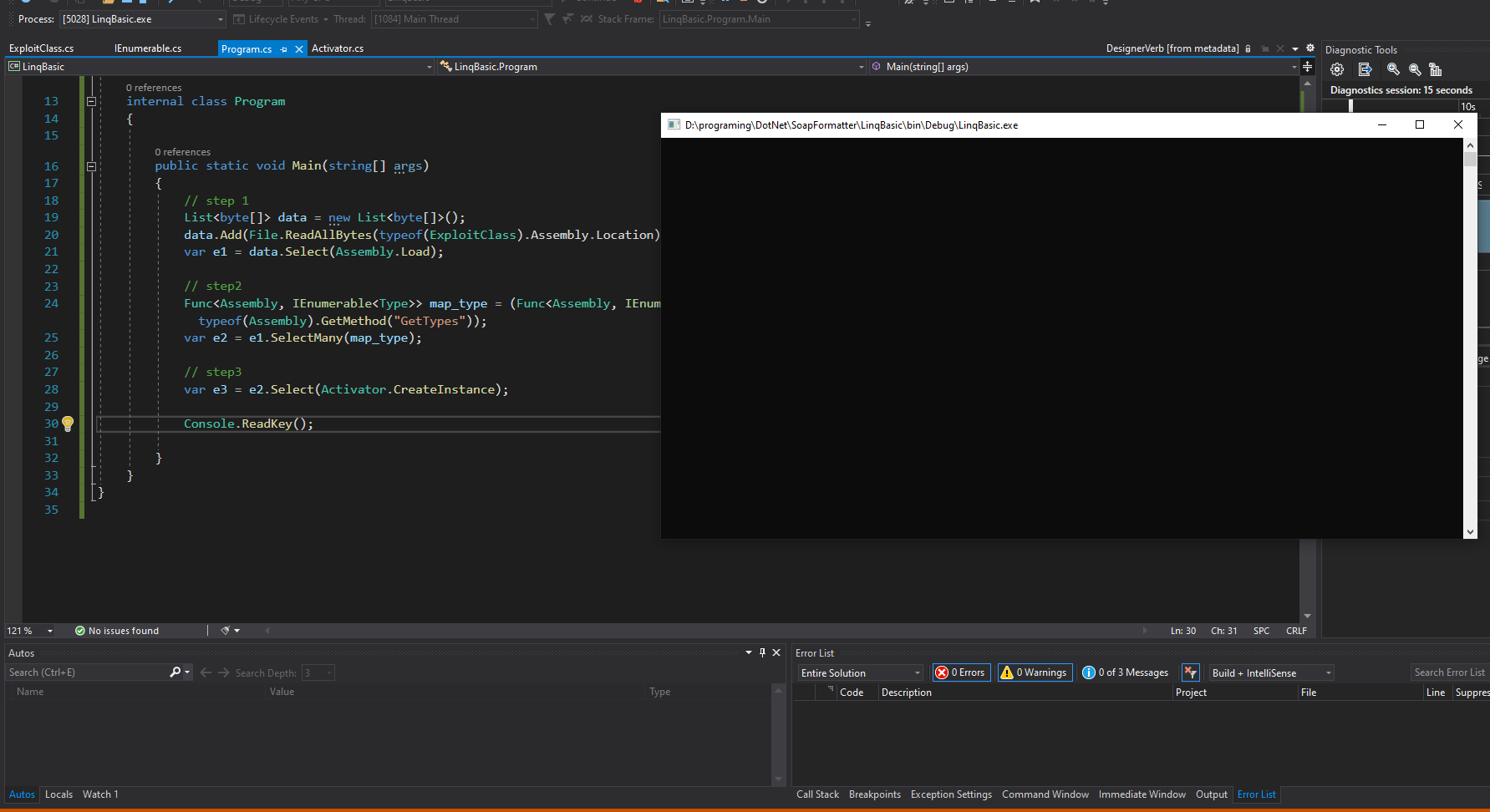Open the Output tab
The image size is (1490, 812).
point(1212,794)
